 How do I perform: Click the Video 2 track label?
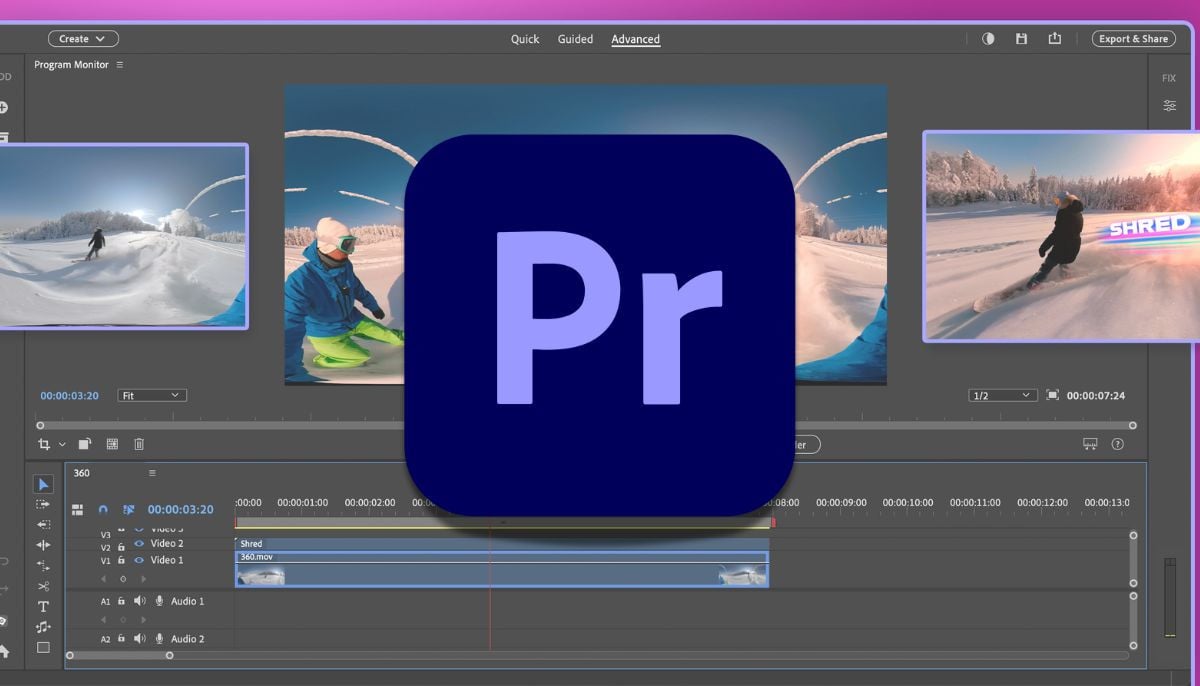click(167, 544)
